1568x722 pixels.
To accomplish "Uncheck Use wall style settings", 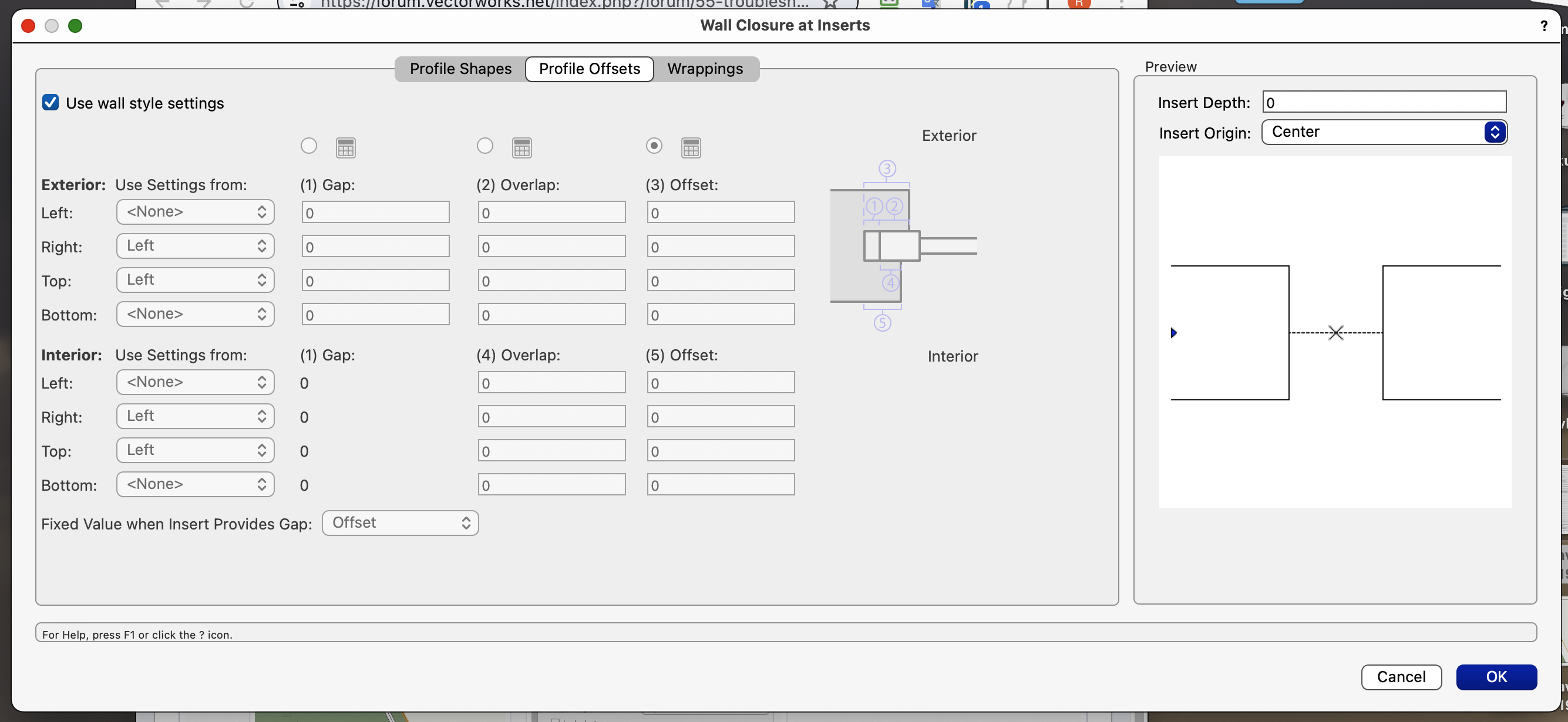I will coord(50,102).
